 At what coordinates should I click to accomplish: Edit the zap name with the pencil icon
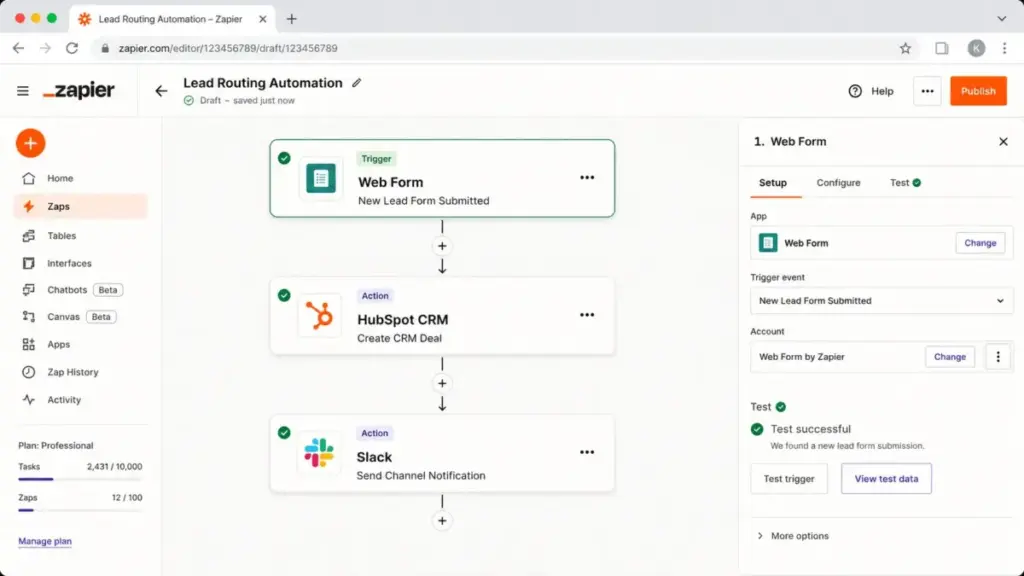pos(357,83)
